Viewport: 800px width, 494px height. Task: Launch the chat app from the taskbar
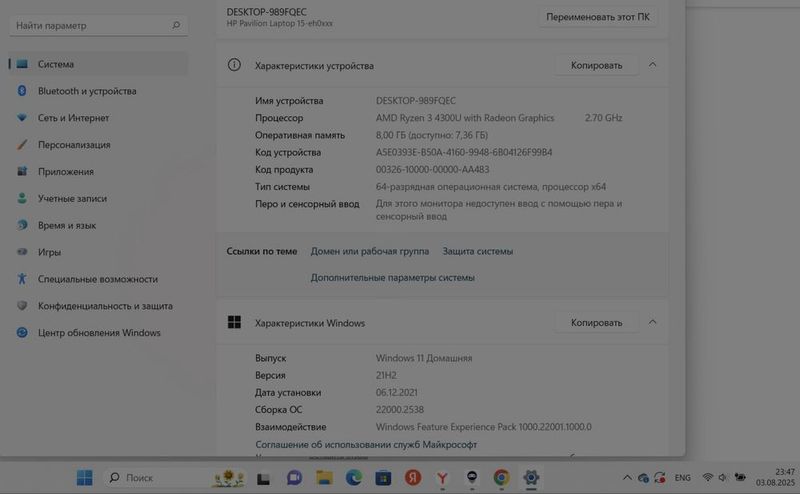pyautogui.click(x=294, y=478)
